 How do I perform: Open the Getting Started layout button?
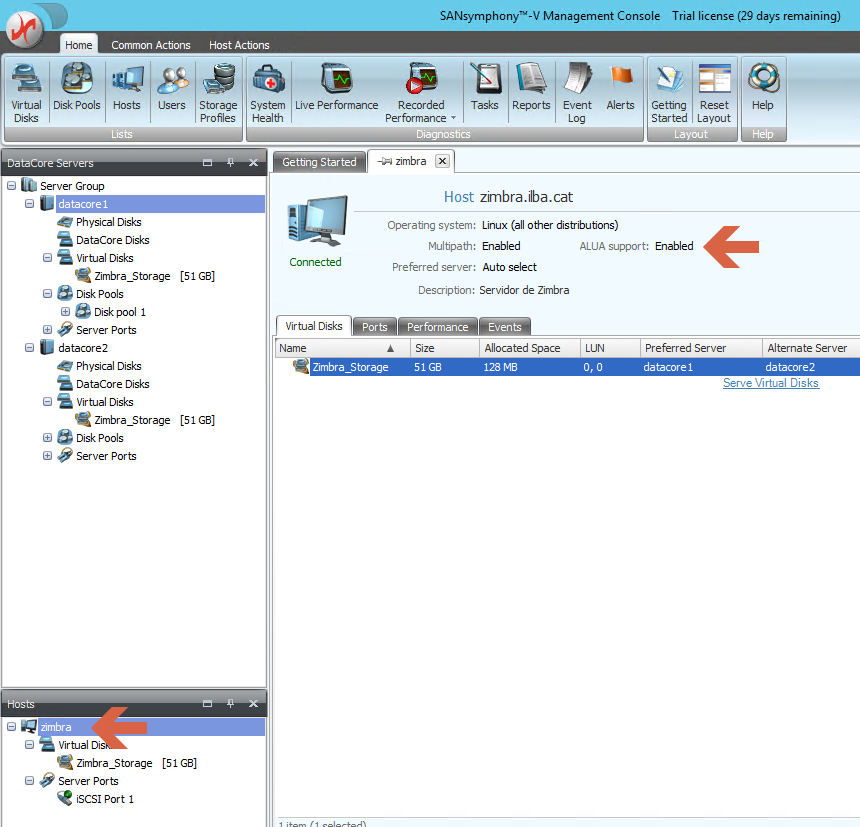[669, 93]
